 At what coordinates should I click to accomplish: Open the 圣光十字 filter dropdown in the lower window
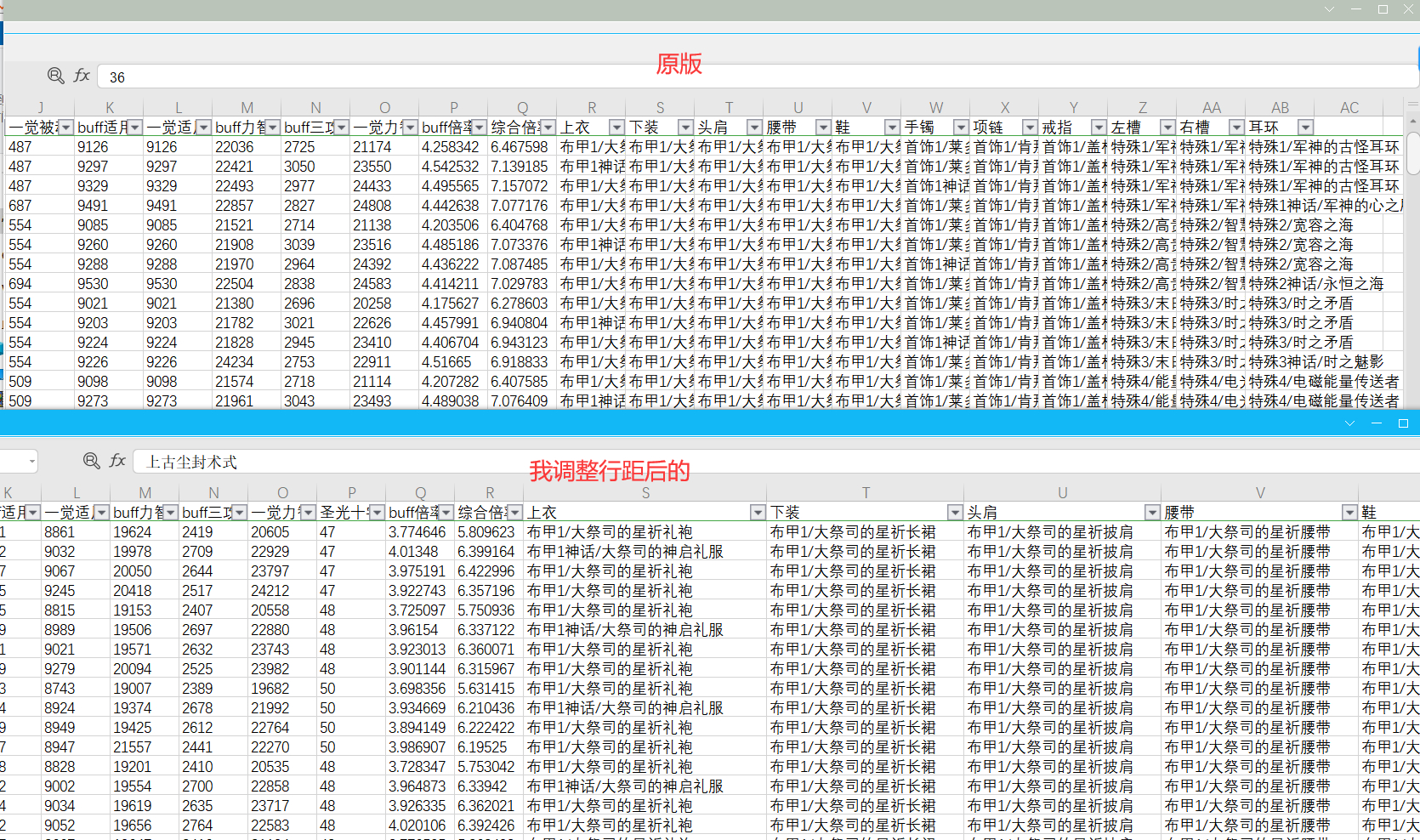point(377,513)
